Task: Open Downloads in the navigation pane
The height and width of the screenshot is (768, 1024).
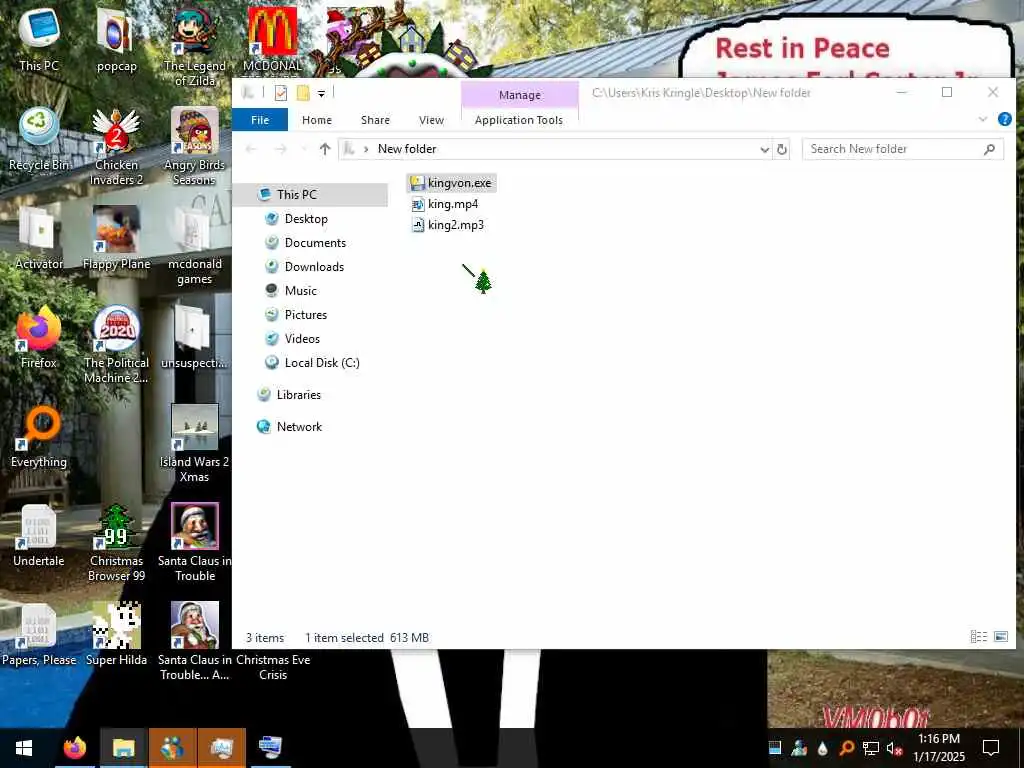Action: 313,266
